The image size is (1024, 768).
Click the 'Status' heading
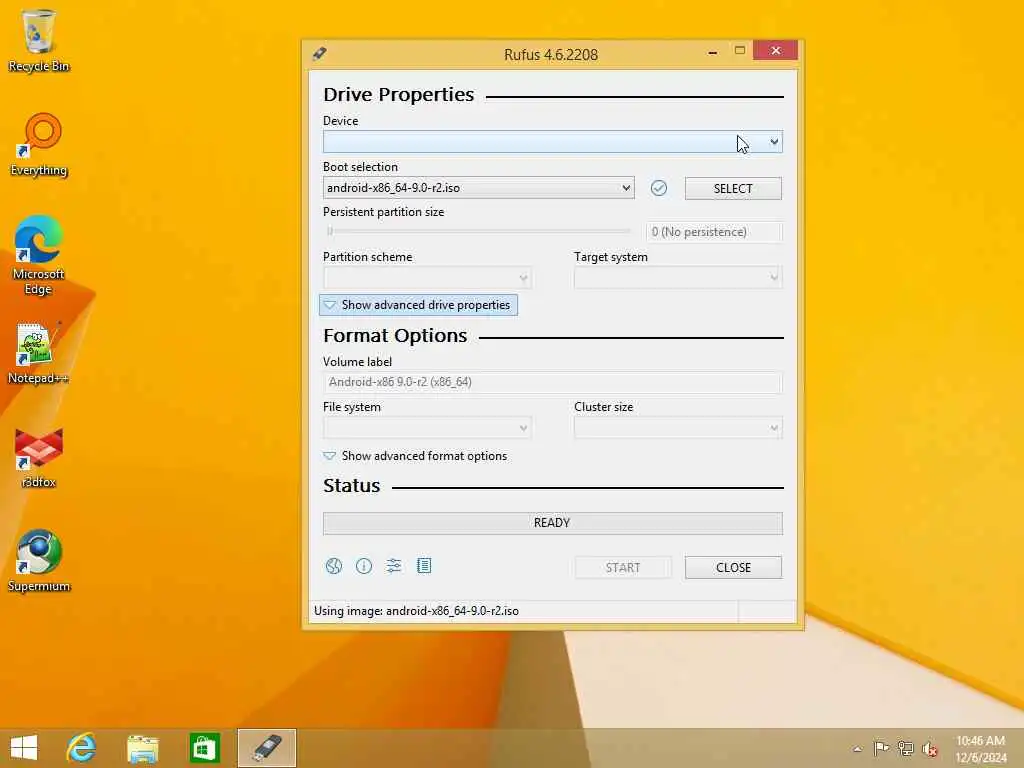coord(351,486)
